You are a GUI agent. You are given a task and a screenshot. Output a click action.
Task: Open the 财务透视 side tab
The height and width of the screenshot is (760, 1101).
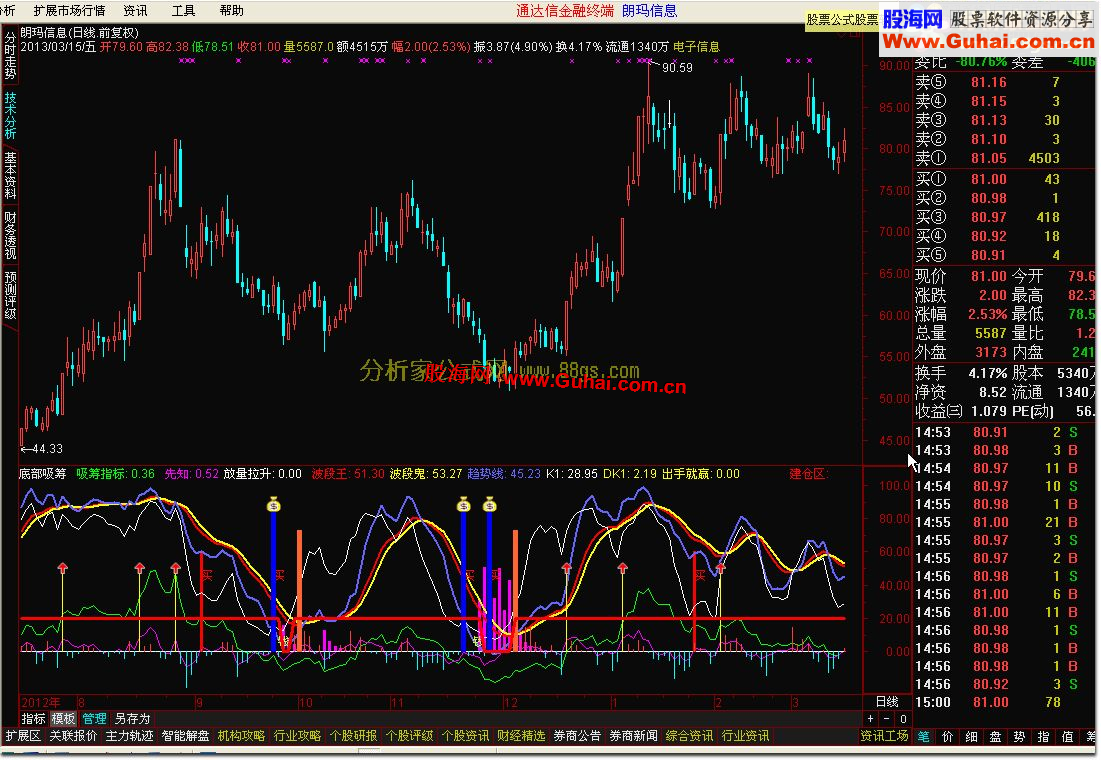coord(10,235)
